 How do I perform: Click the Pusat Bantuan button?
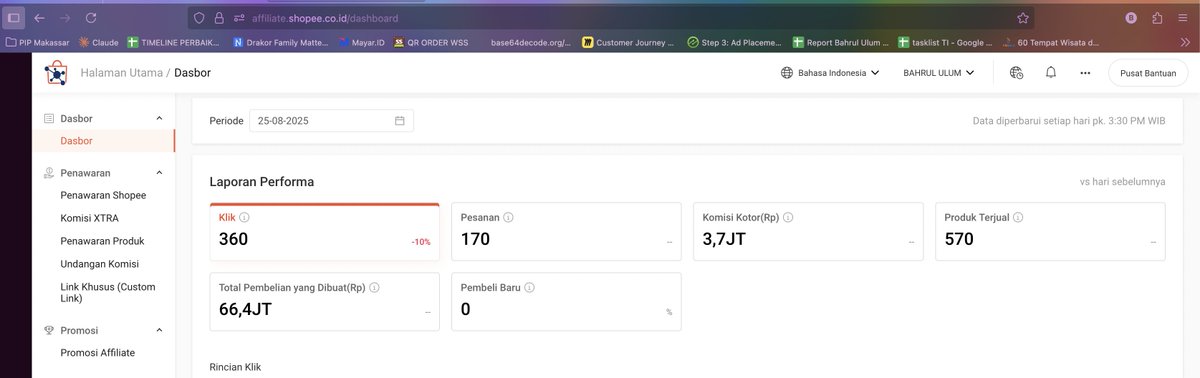click(x=1147, y=73)
